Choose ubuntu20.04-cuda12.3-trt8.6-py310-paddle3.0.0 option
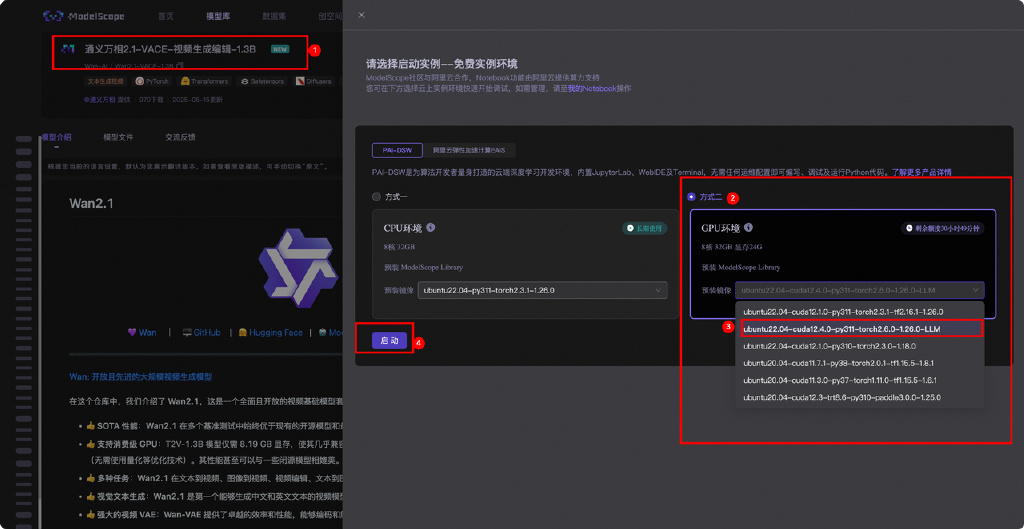1024x529 pixels. (859, 396)
